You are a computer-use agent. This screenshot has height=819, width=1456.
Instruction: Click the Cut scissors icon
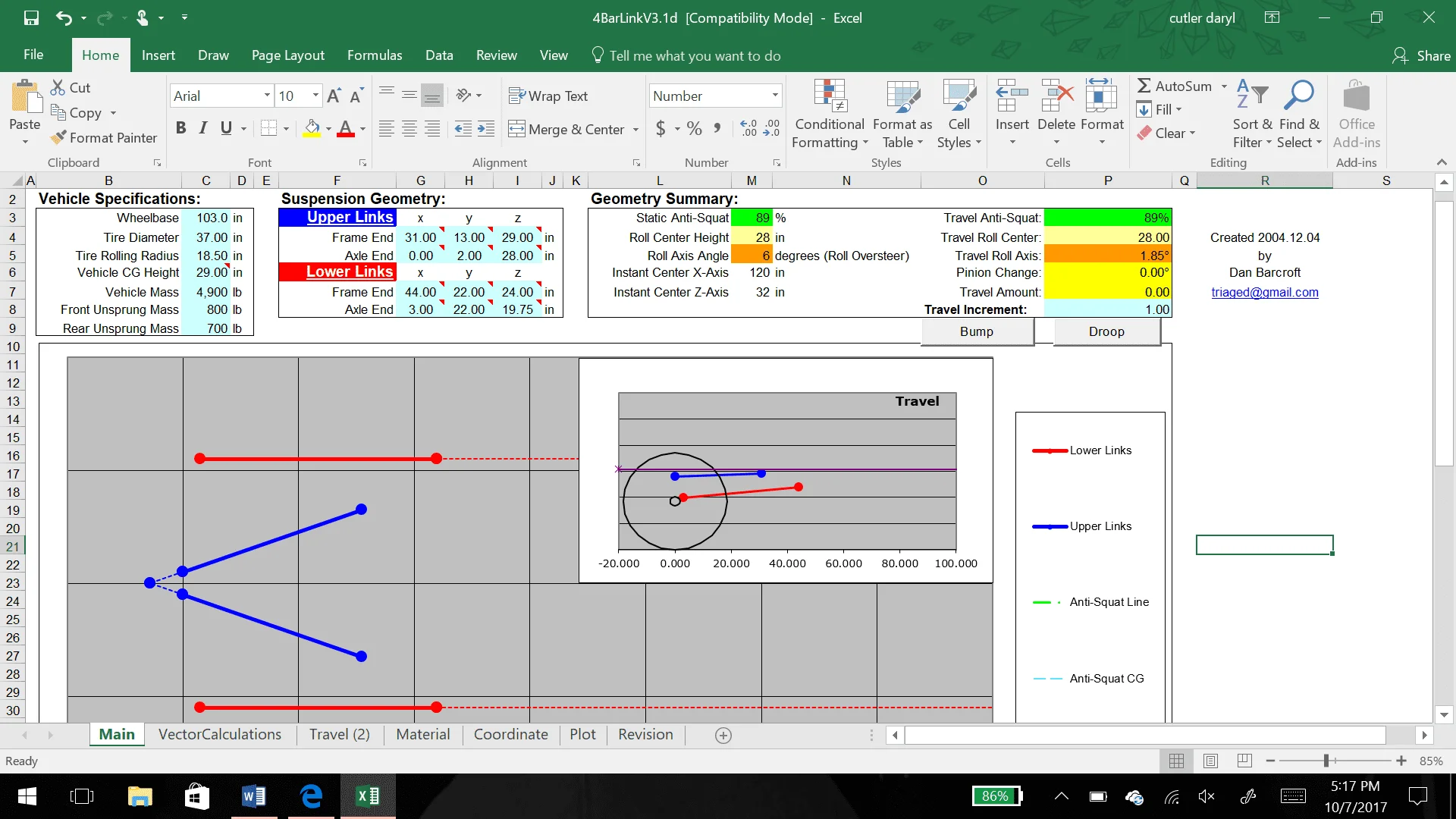[58, 87]
